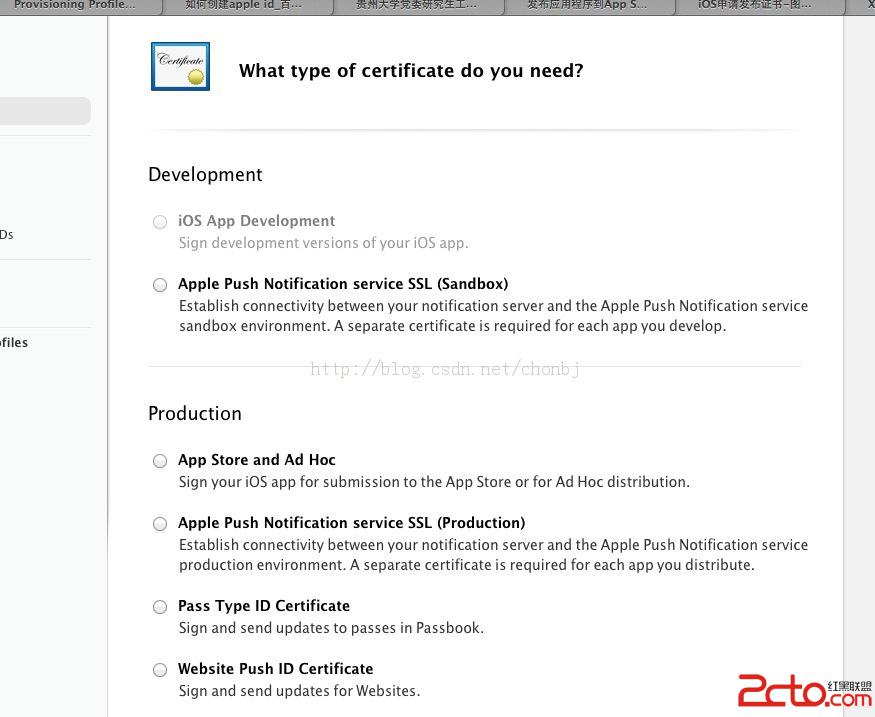Select the iOS App Development radio button
Image resolution: width=875 pixels, height=717 pixels.
click(160, 222)
